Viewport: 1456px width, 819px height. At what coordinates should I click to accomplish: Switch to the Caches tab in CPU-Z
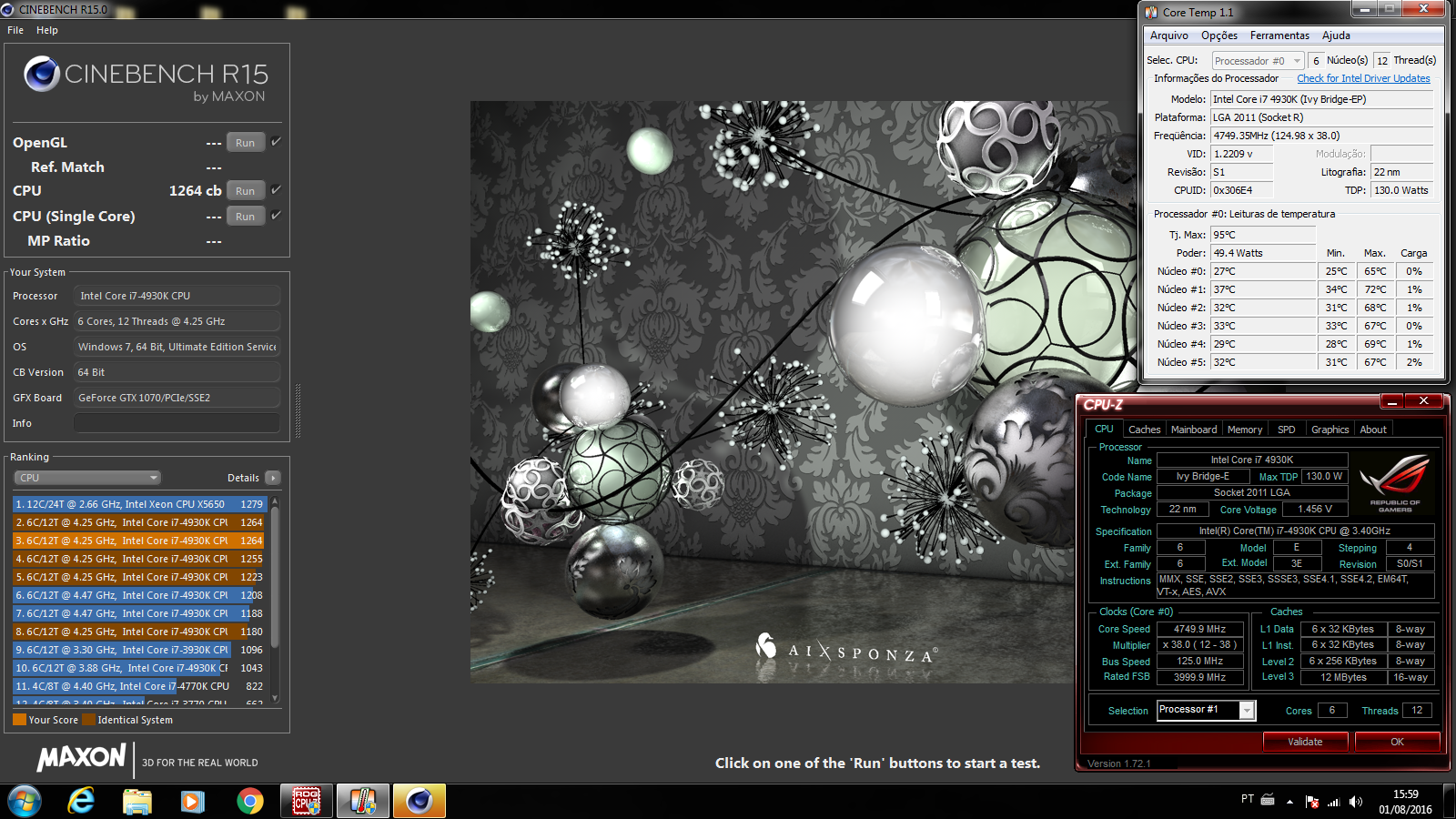pyautogui.click(x=1144, y=430)
